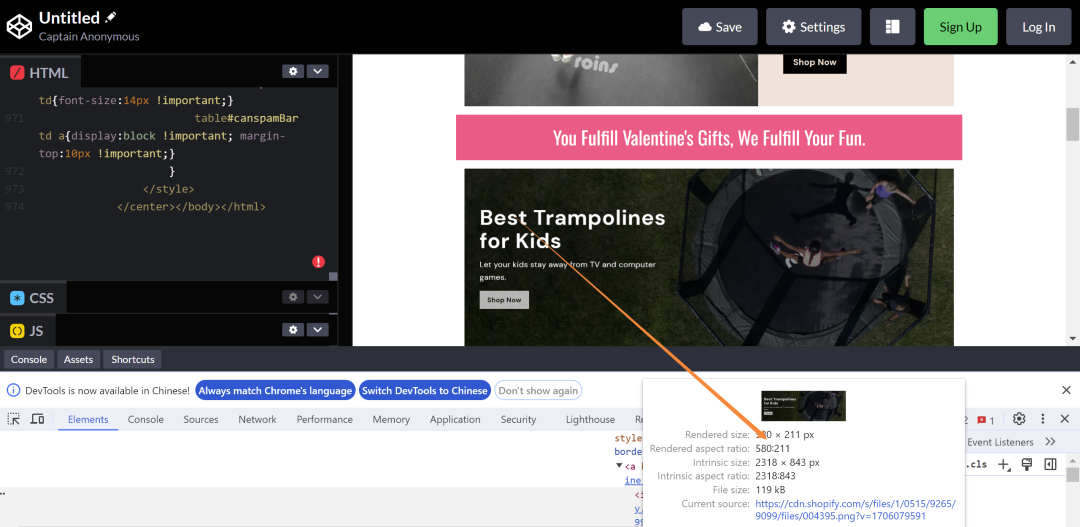This screenshot has height=527, width=1080.
Task: Click the CodePen logo icon
Action: coord(18,26)
